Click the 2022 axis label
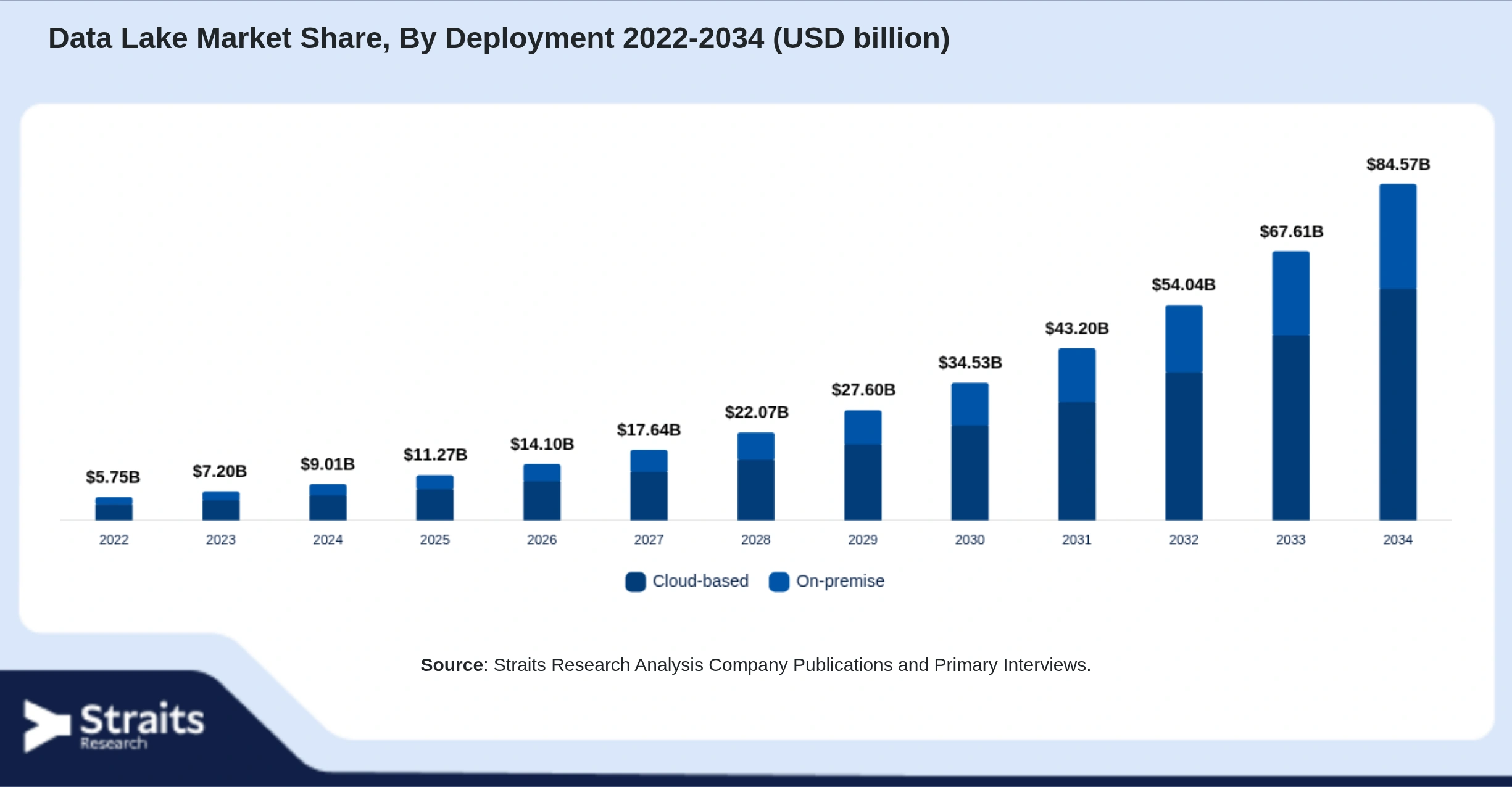 click(x=114, y=540)
